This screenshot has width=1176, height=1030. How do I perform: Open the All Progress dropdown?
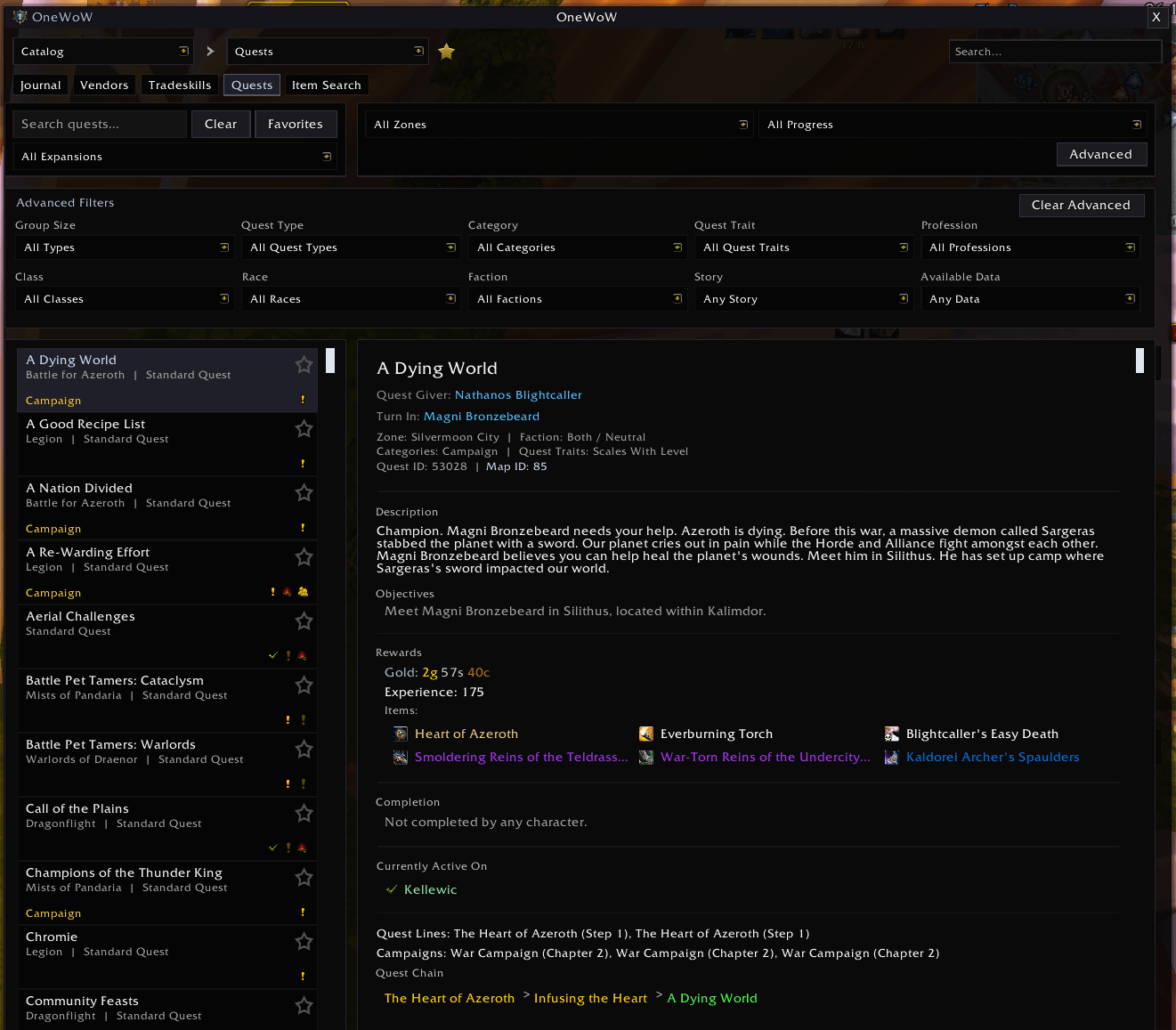pyautogui.click(x=953, y=125)
